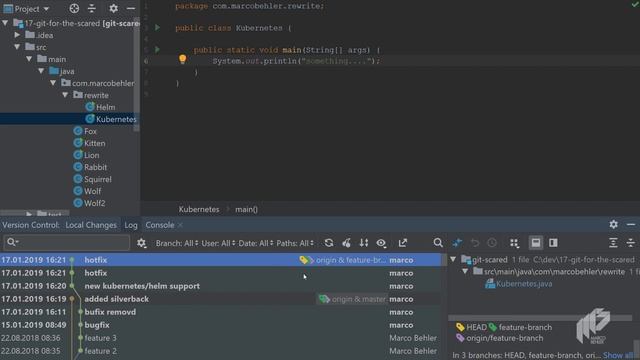The image size is (640, 360).
Task: Click the yellow intention lightbulb
Action: pyautogui.click(x=182, y=59)
